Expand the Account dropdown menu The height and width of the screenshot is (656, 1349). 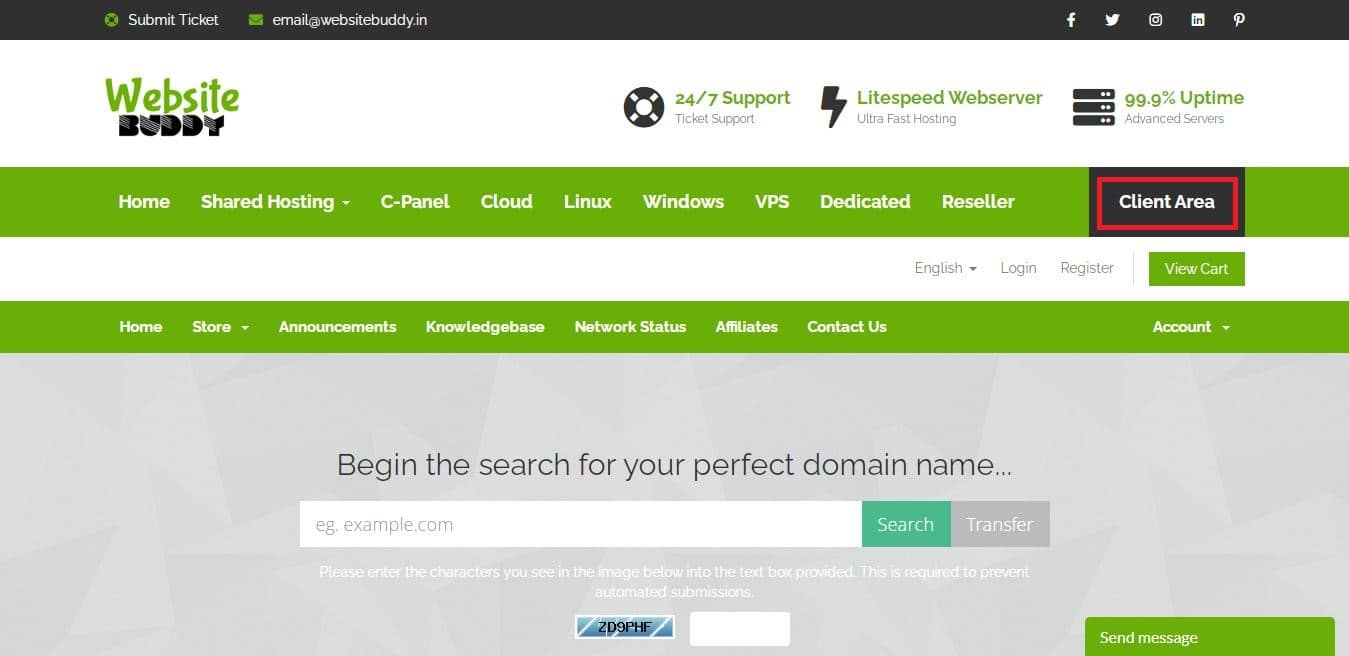(x=1190, y=327)
